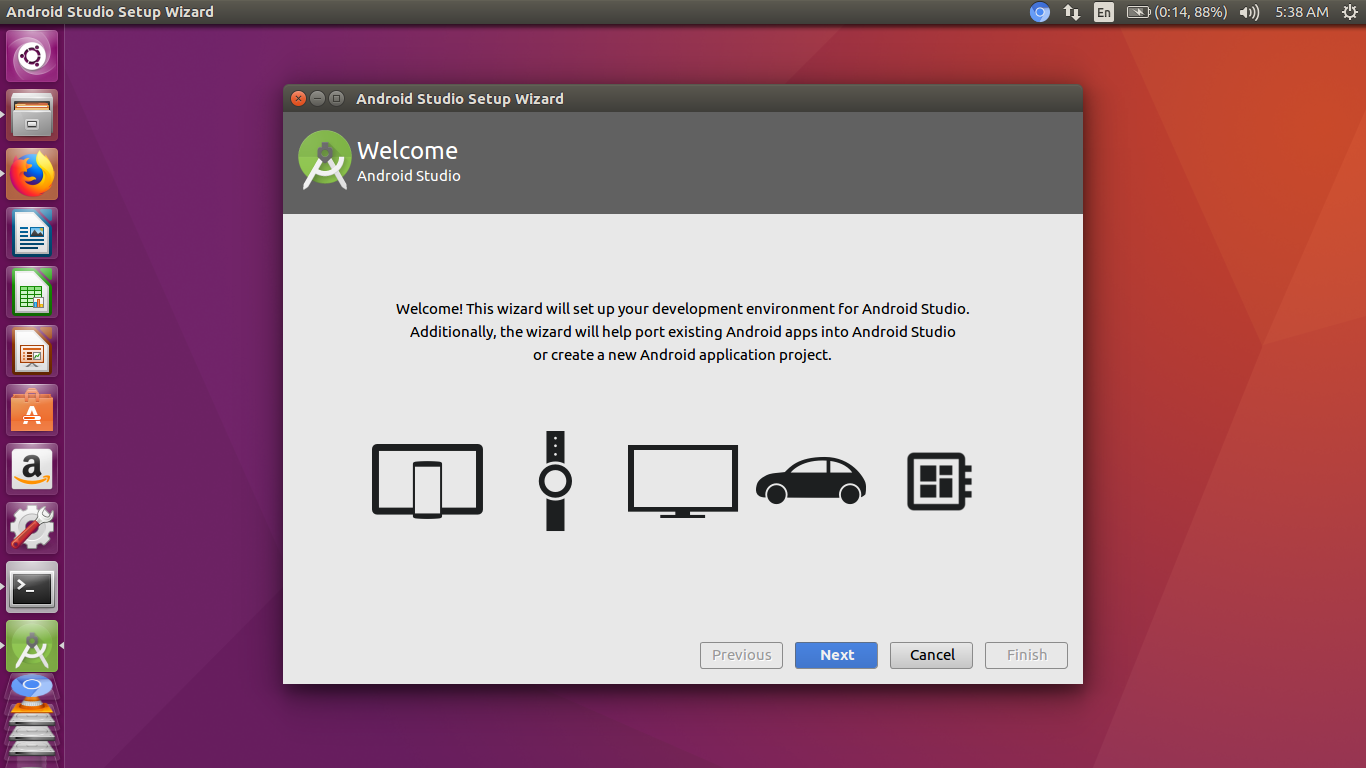Maximize the Setup Wizard window

coord(336,98)
